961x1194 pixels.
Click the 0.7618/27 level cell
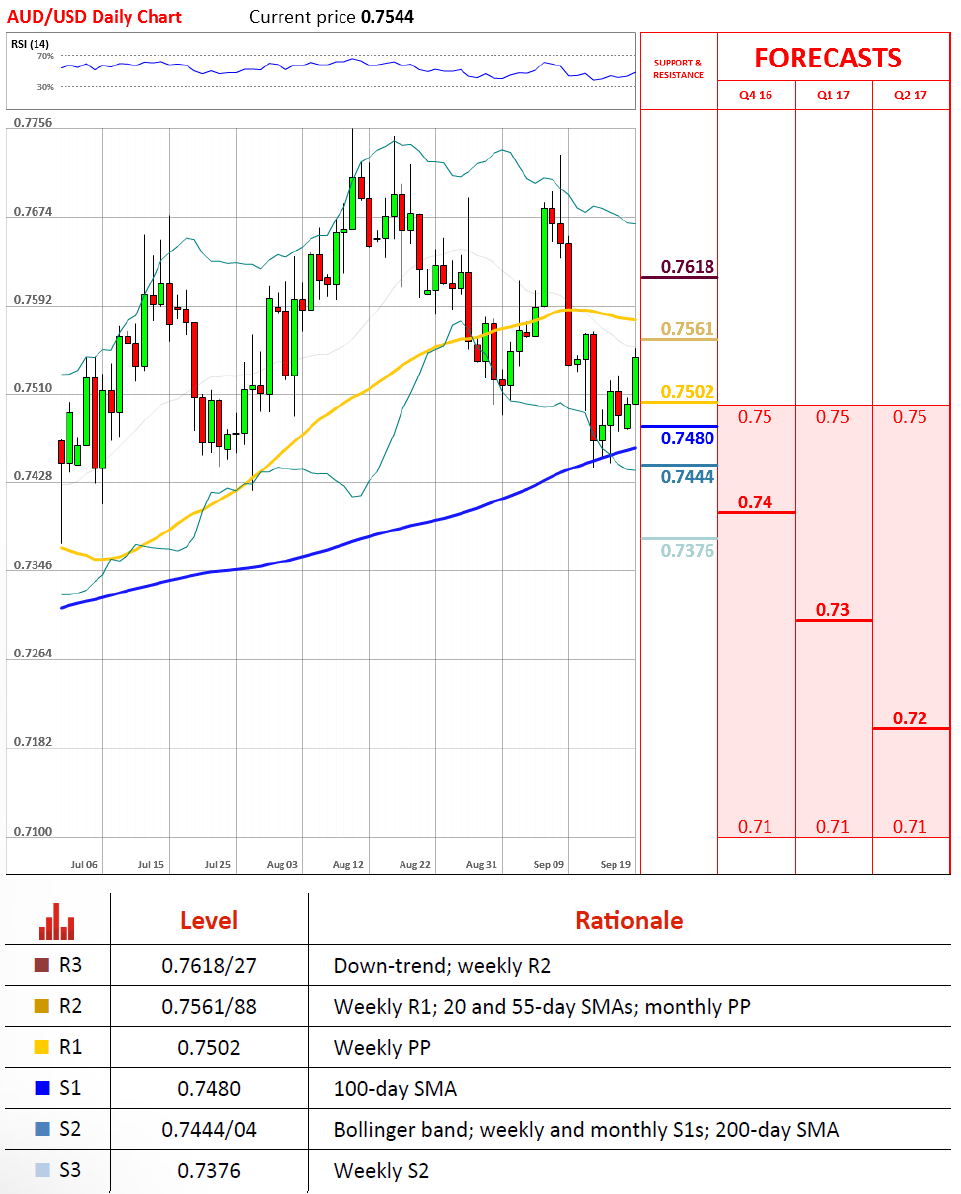coord(209,966)
